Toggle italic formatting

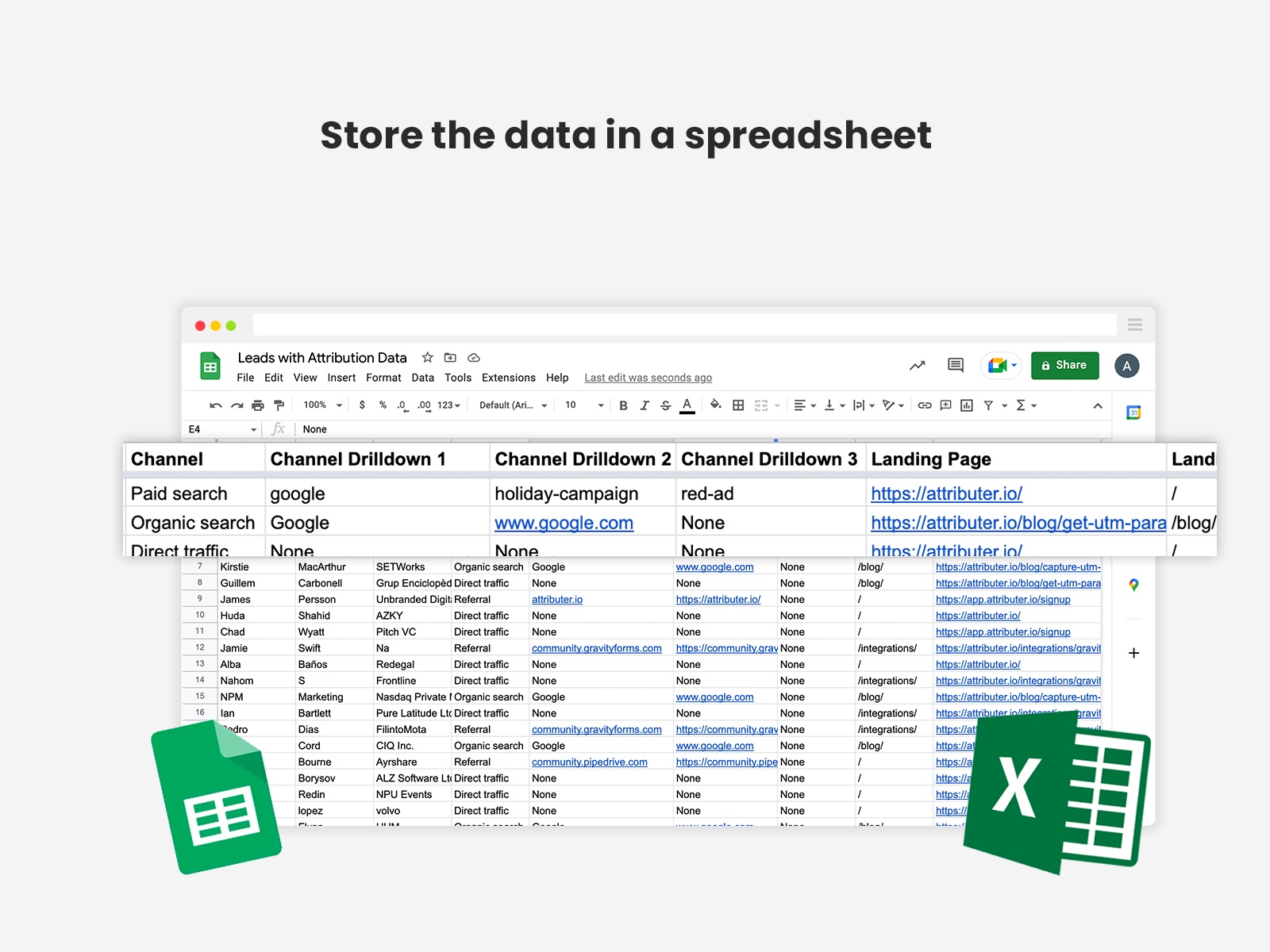click(645, 405)
